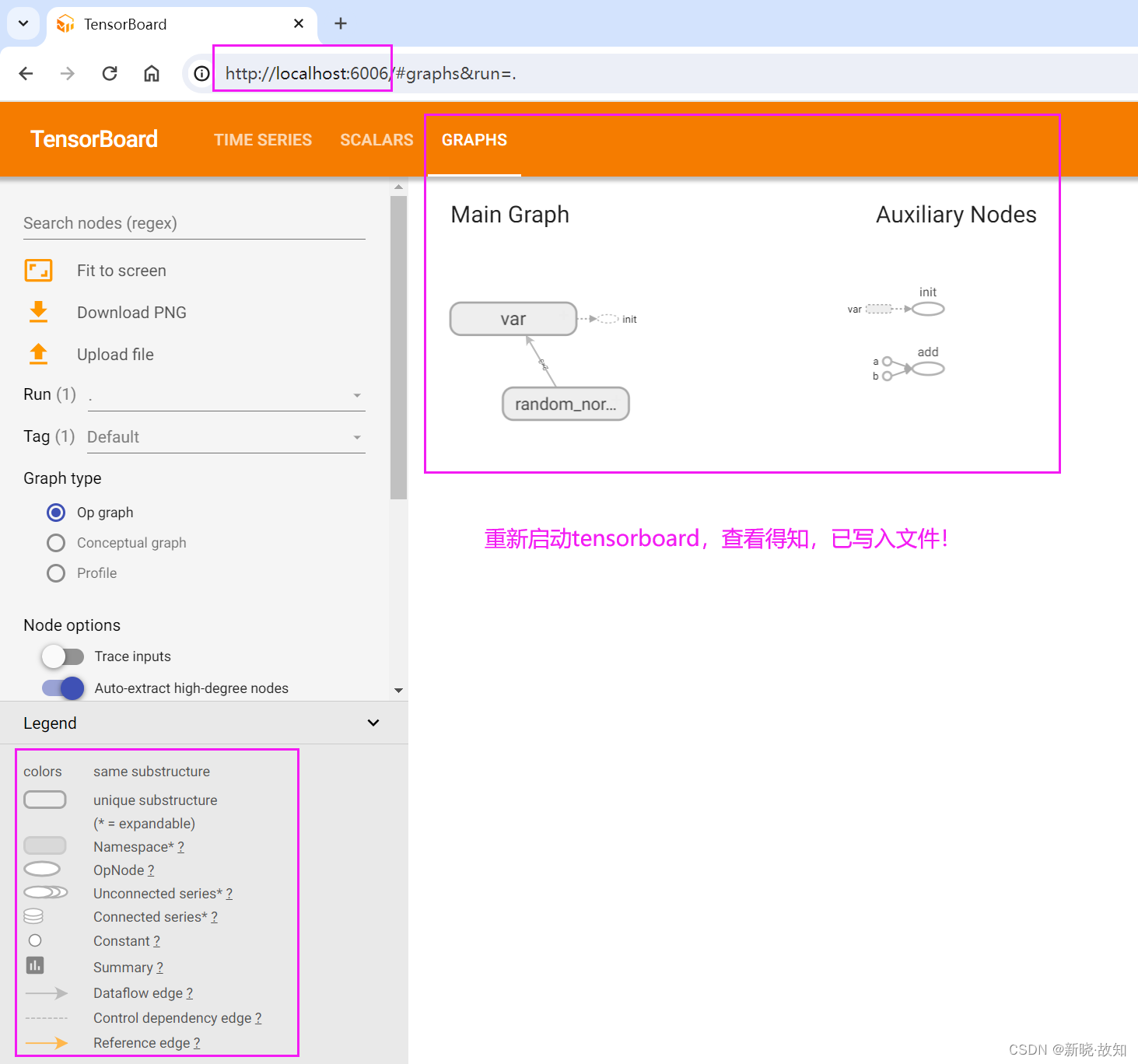The image size is (1138, 1064).
Task: Open the tab search chevron at top-left
Action: 23,23
